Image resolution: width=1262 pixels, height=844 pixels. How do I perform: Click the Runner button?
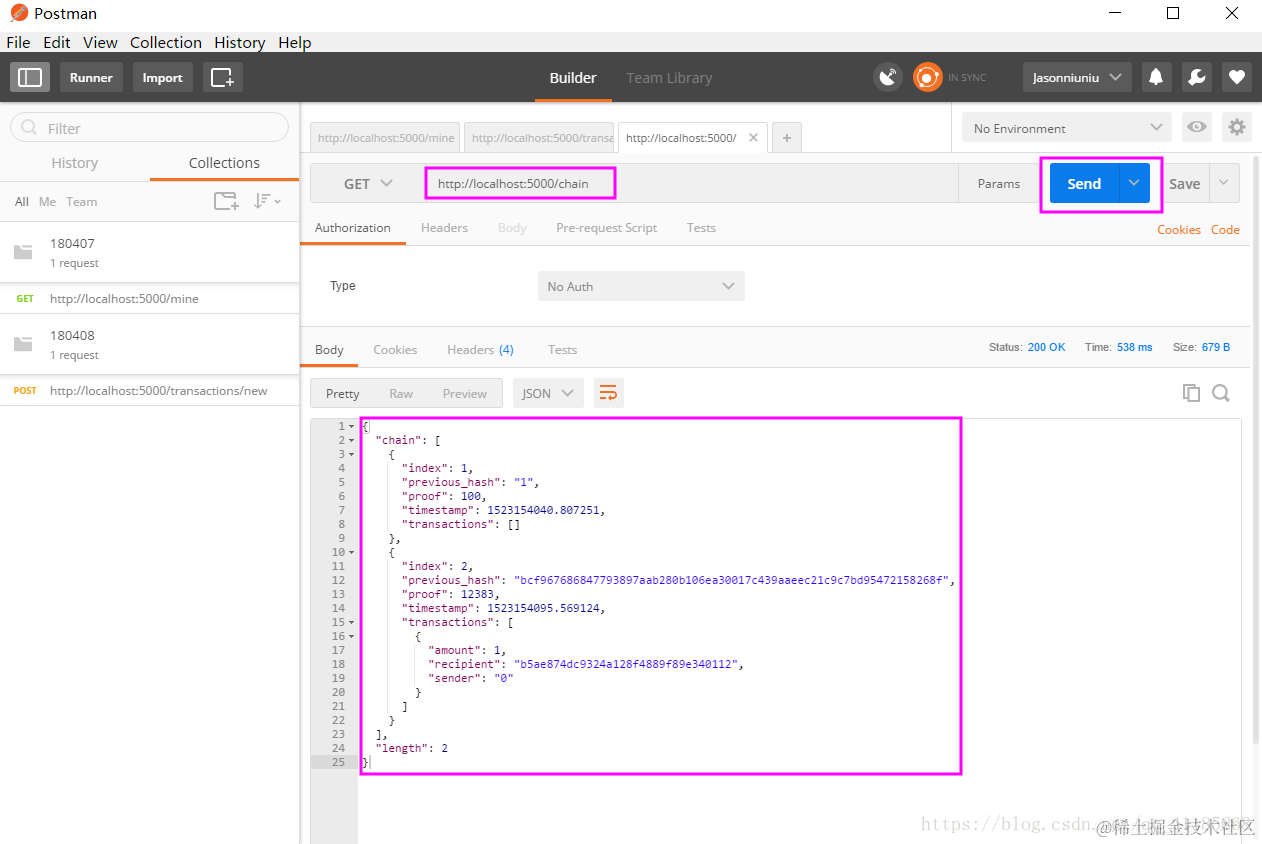[91, 77]
